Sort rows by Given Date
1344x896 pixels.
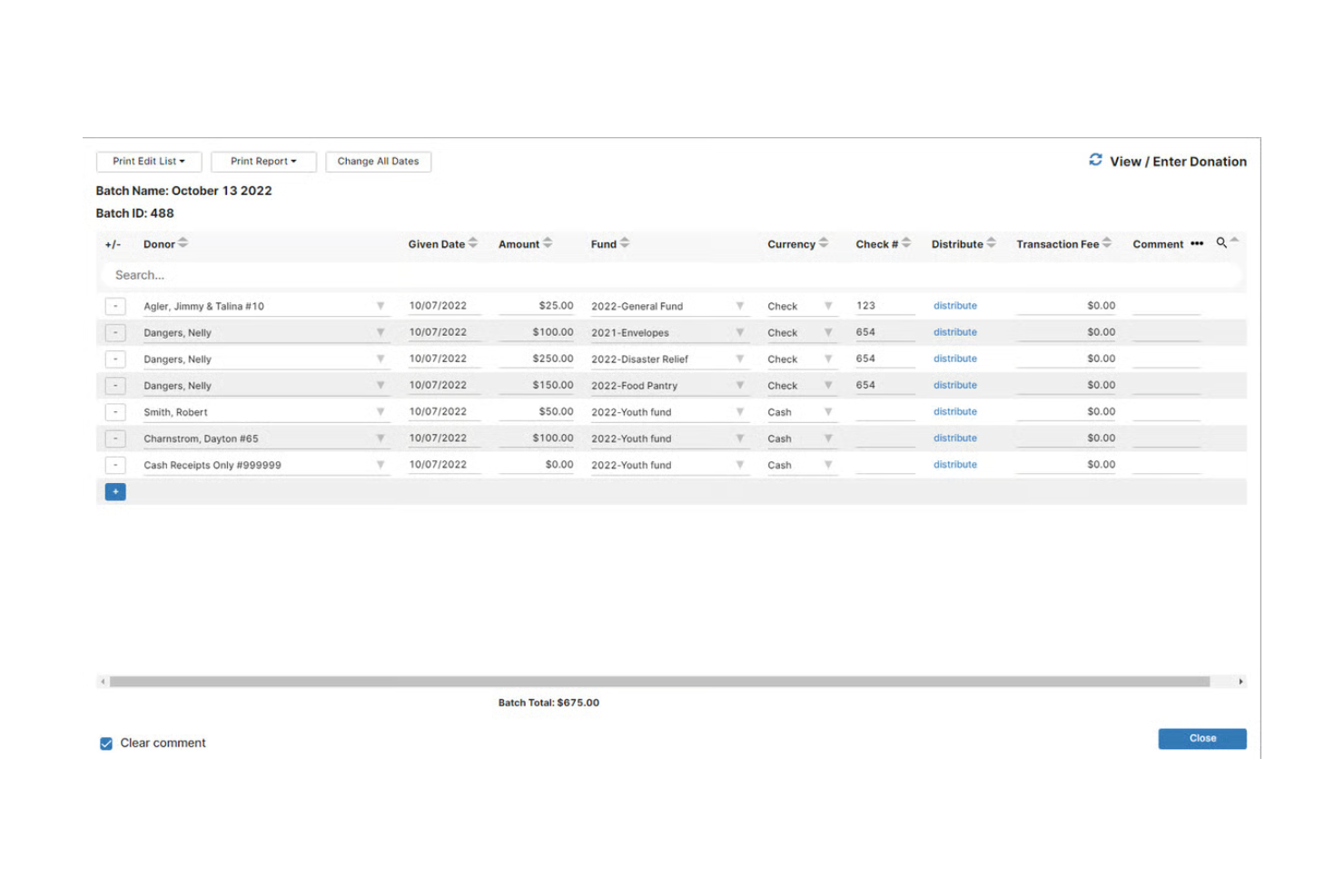tap(471, 241)
